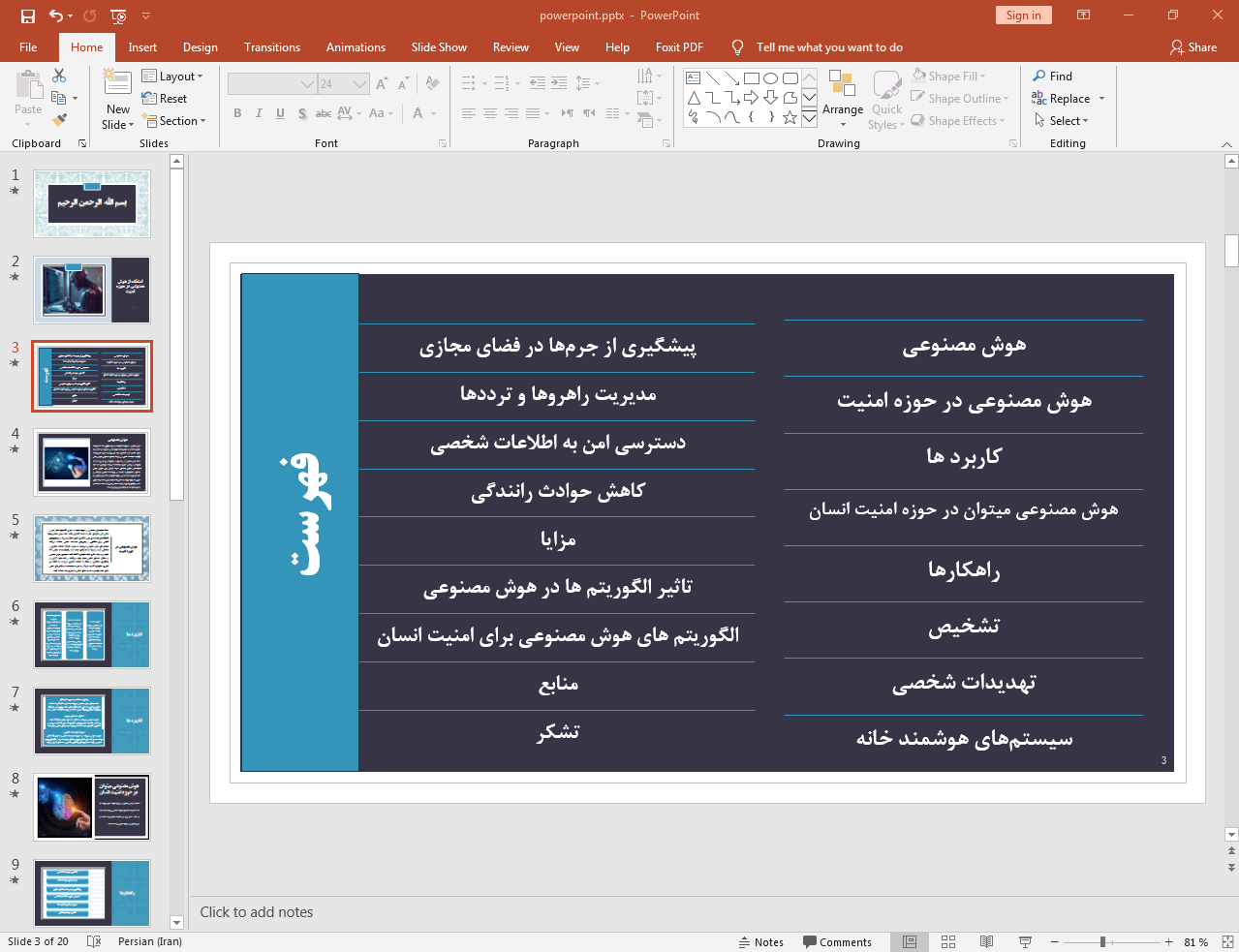This screenshot has width=1239, height=952.
Task: Switch to Slide Sorter view icon
Action: point(948,942)
